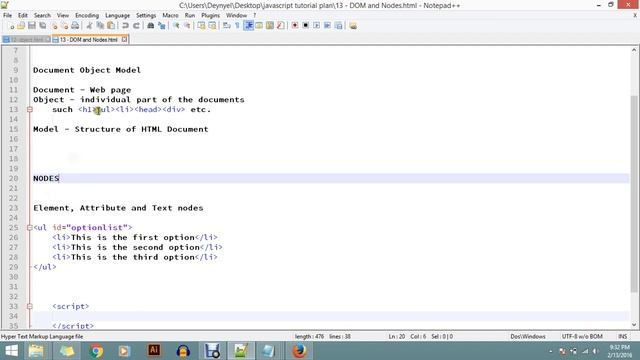Click the Close All toolbar icon
The image size is (640, 360).
(x=64, y=26)
